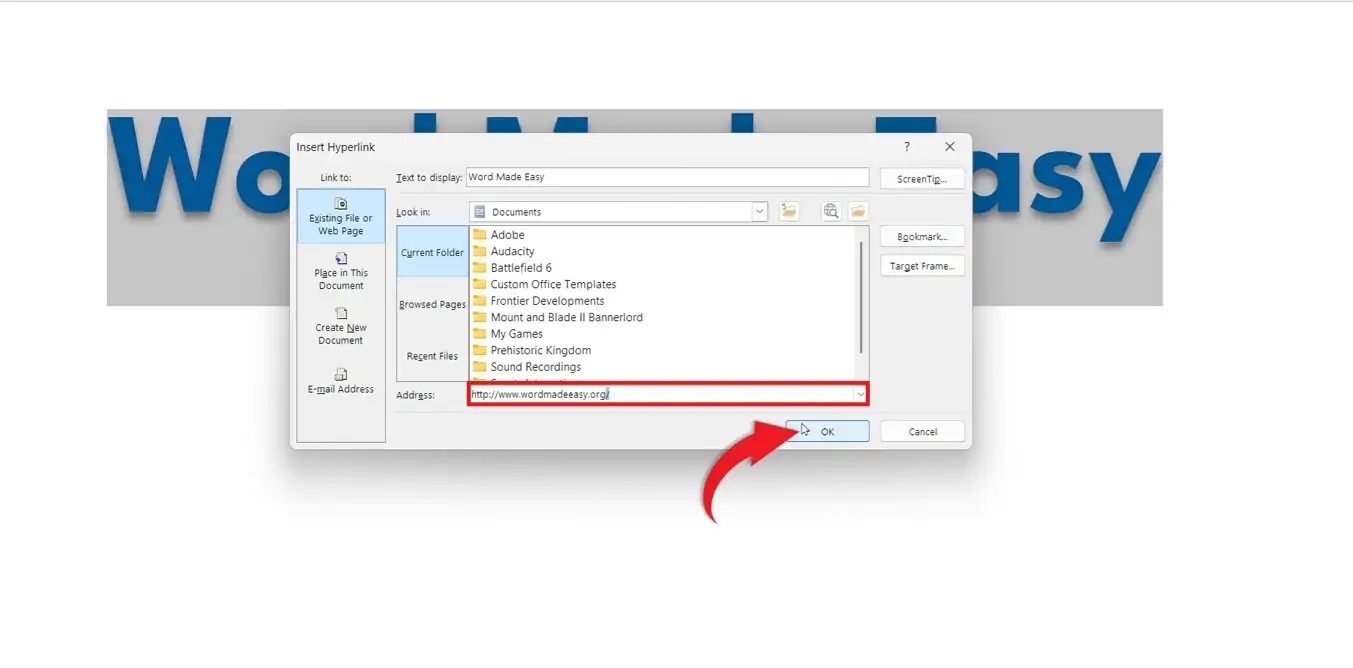This screenshot has width=1353, height=668.
Task: Select the Frontier Developments folder
Action: 538,301
